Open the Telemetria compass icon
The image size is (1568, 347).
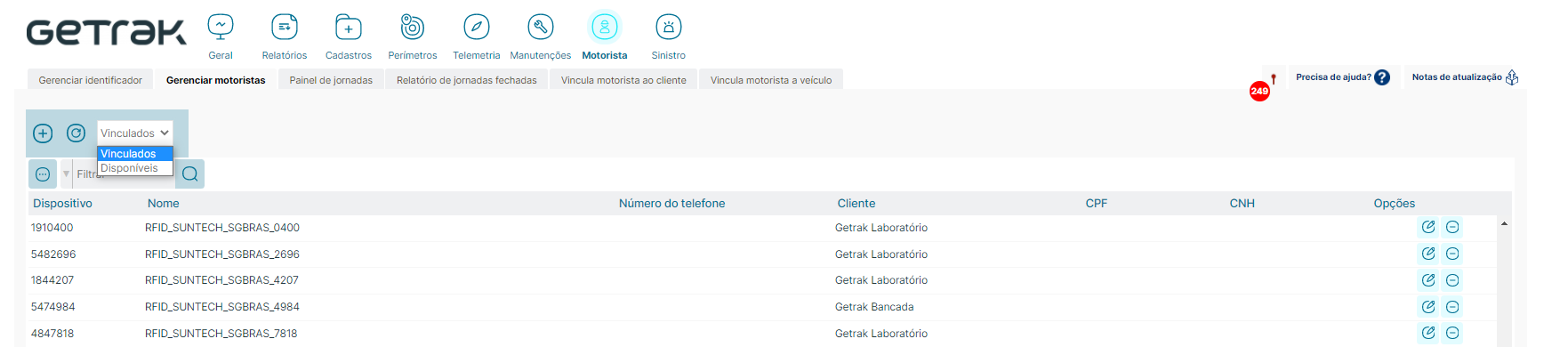(477, 28)
